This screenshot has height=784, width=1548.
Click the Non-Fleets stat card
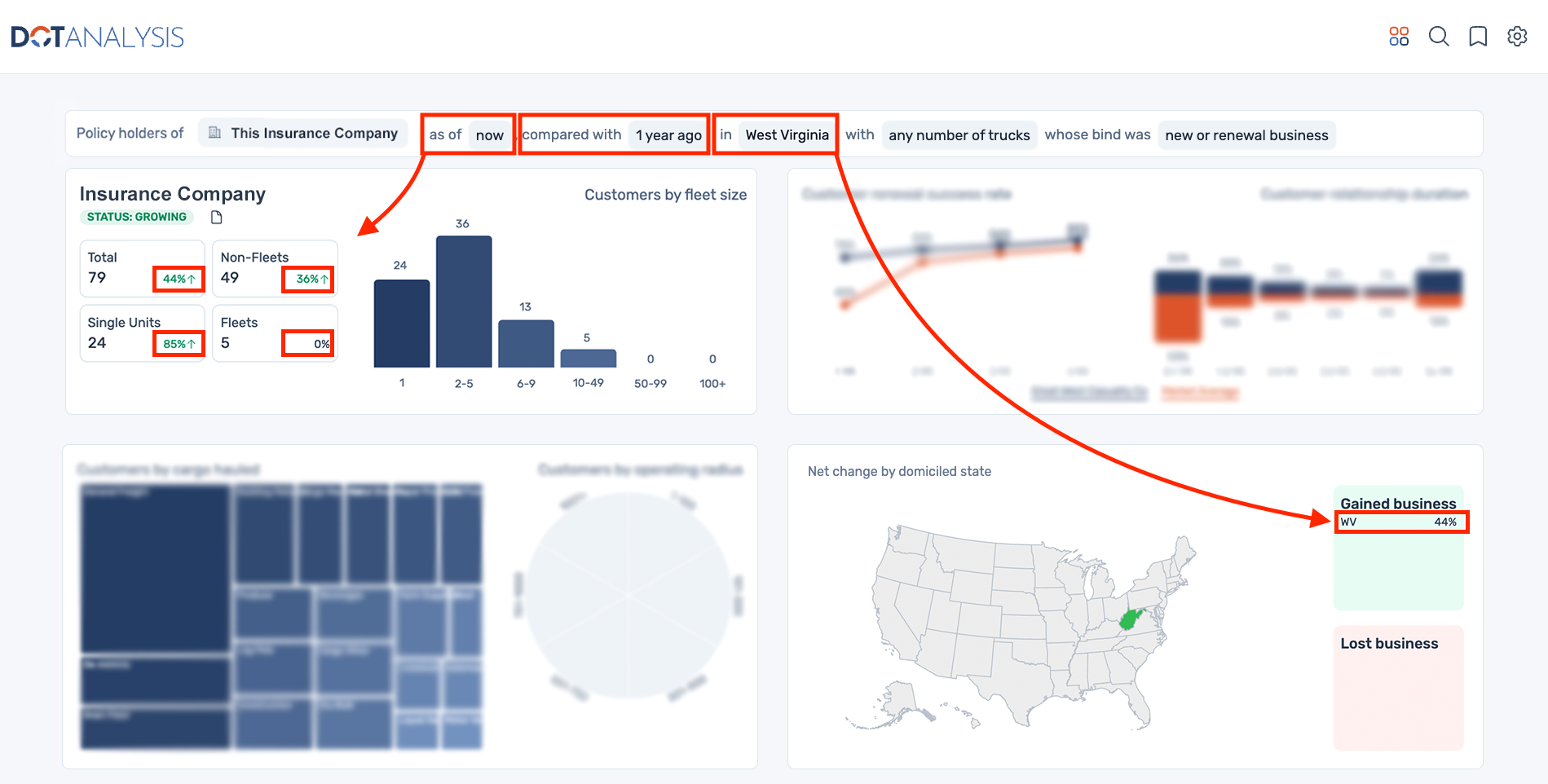(275, 268)
